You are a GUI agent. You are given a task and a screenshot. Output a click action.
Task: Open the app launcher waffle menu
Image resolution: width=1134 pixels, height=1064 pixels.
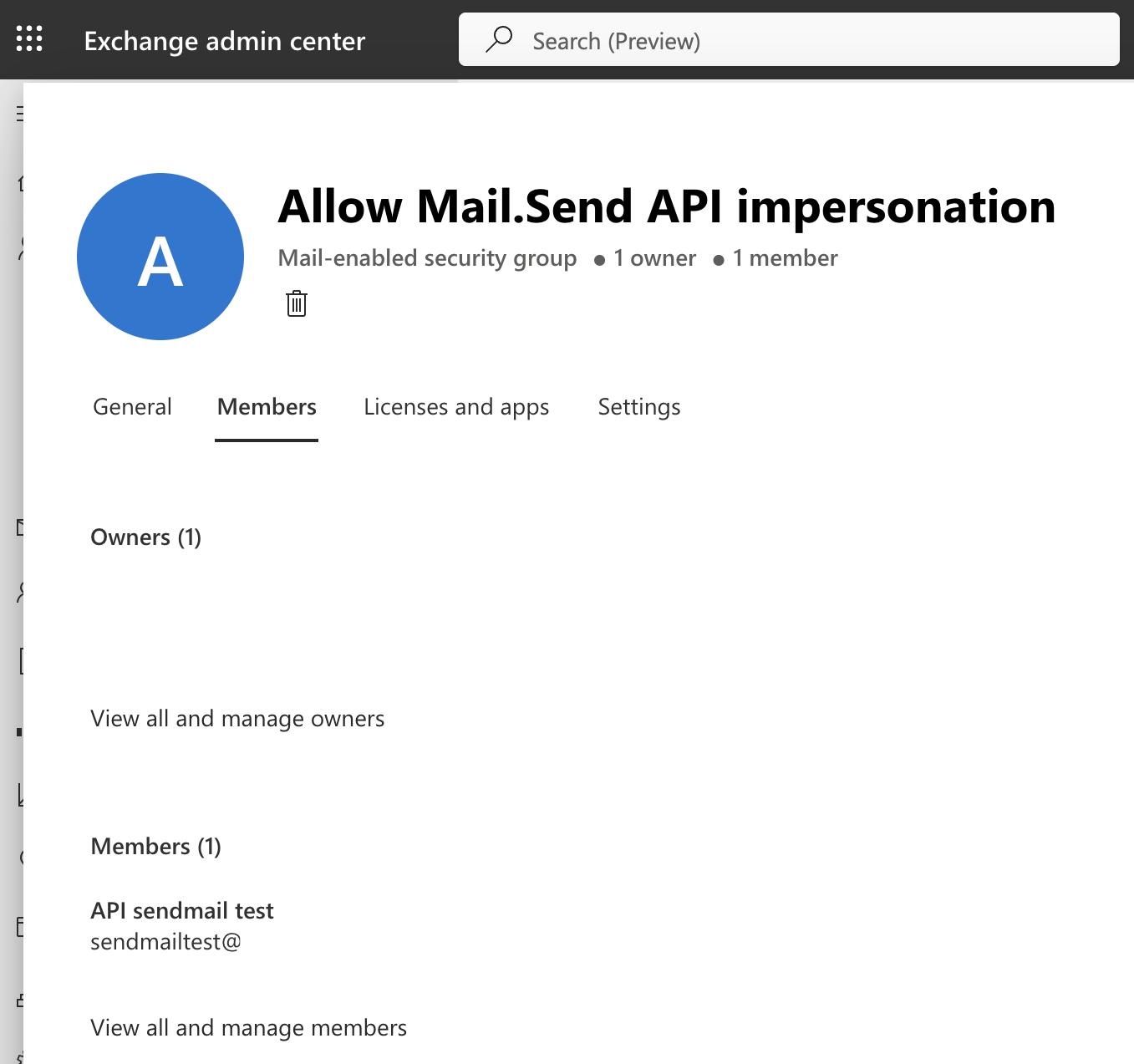point(29,39)
